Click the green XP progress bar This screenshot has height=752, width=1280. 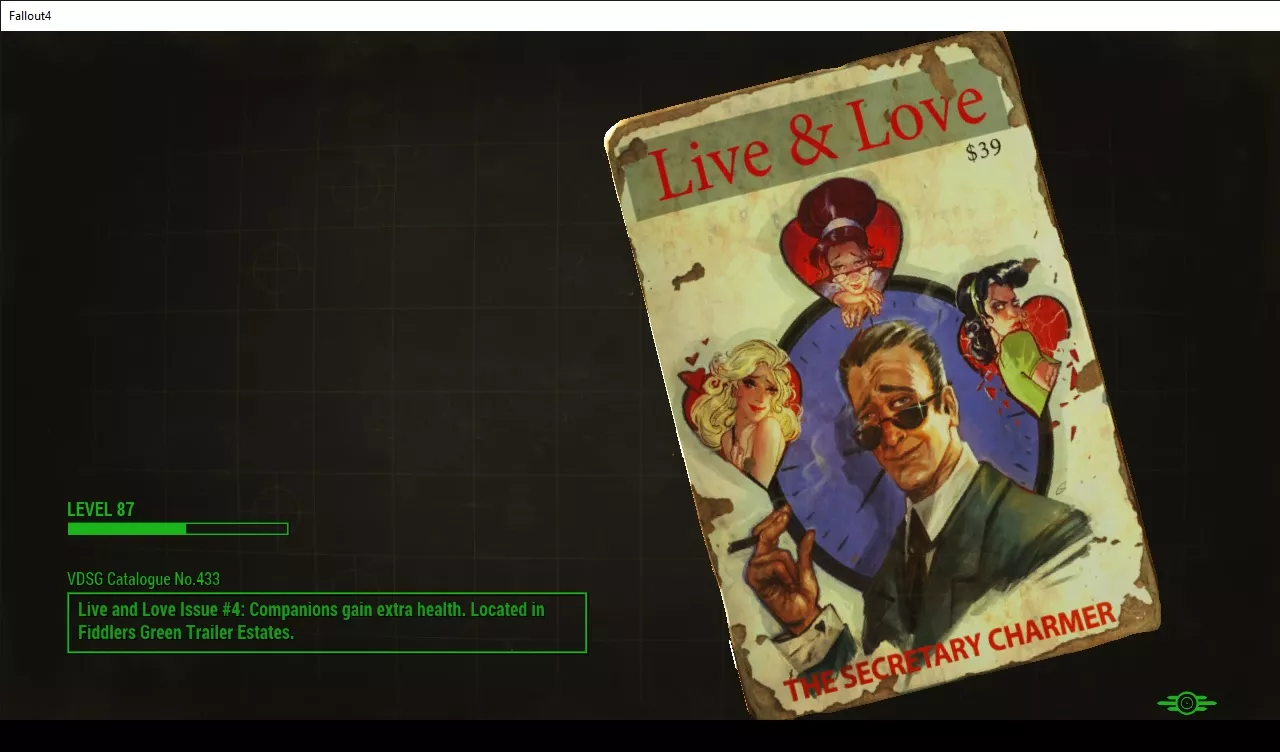pos(127,529)
